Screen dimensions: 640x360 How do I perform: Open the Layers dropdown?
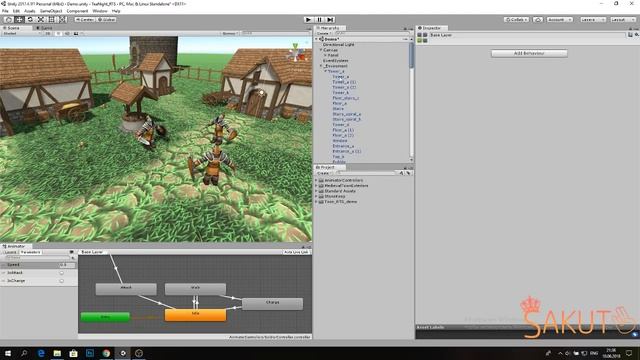pos(592,20)
